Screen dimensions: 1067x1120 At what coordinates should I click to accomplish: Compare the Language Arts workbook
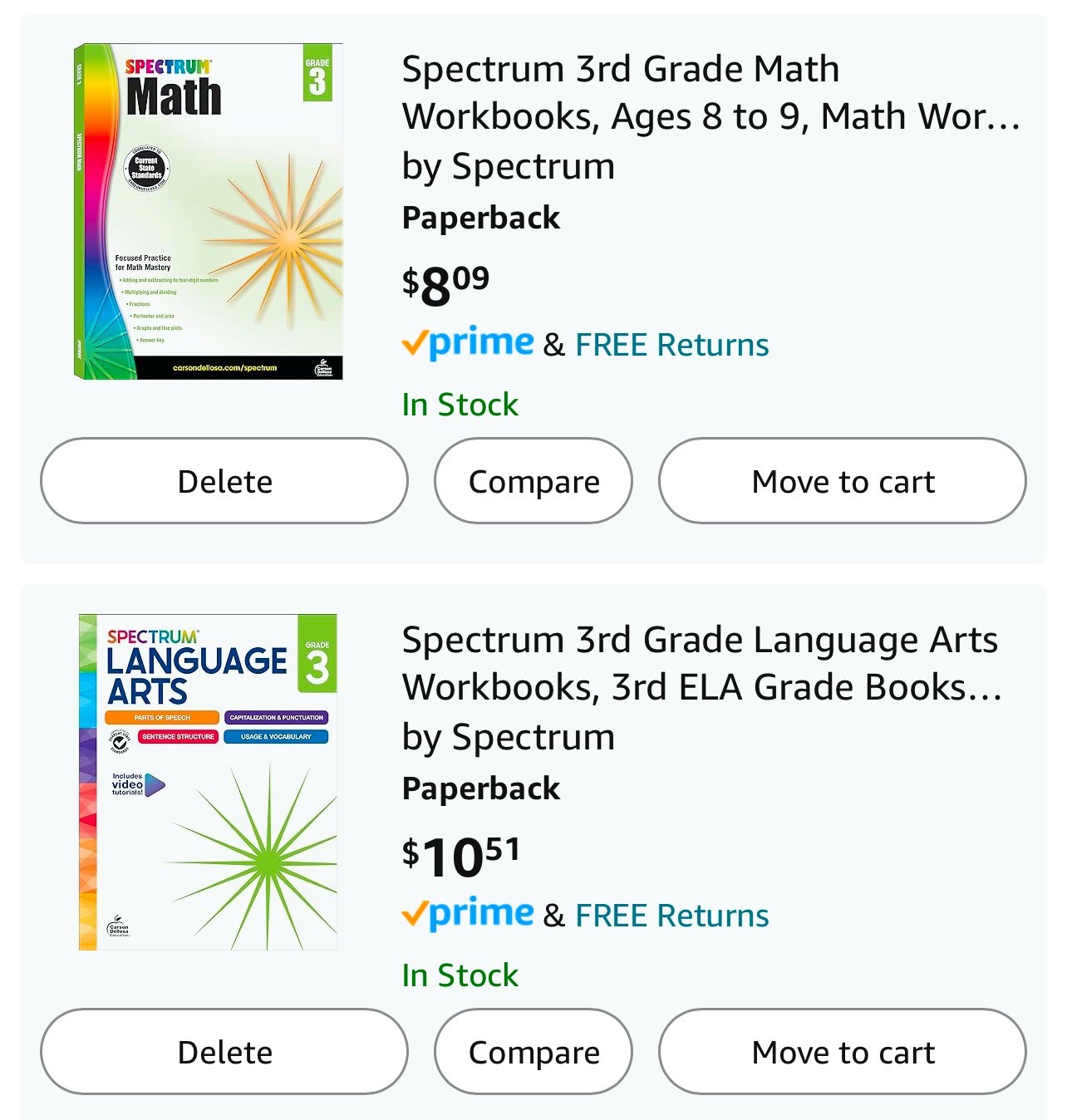point(533,1052)
